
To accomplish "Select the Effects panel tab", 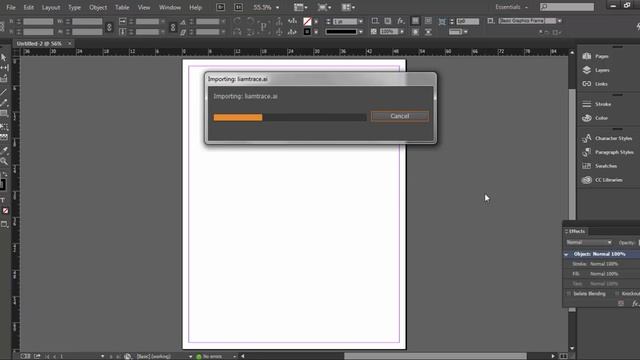I will 577,231.
